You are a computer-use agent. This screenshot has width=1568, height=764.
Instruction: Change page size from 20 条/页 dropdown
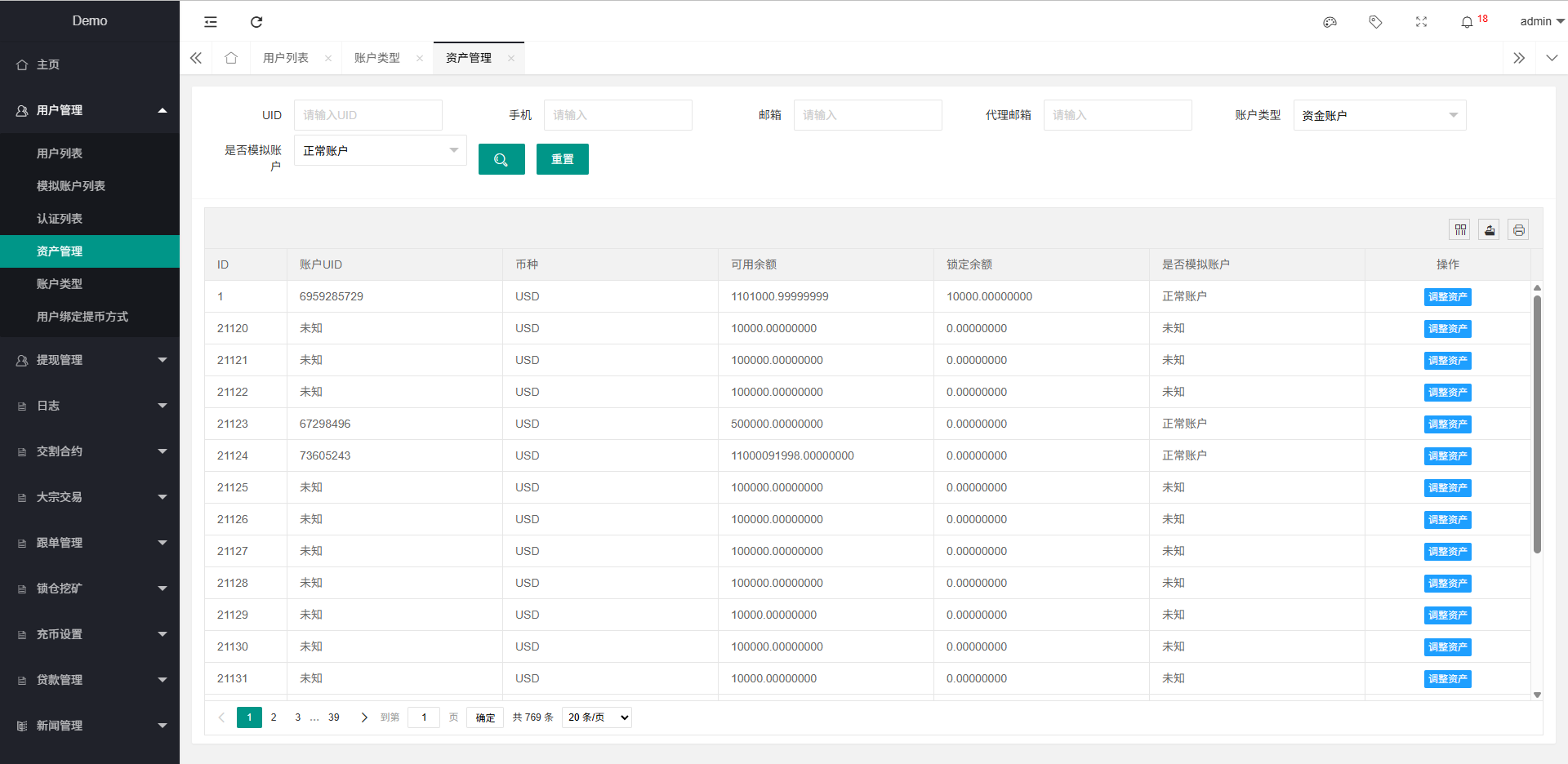(597, 717)
